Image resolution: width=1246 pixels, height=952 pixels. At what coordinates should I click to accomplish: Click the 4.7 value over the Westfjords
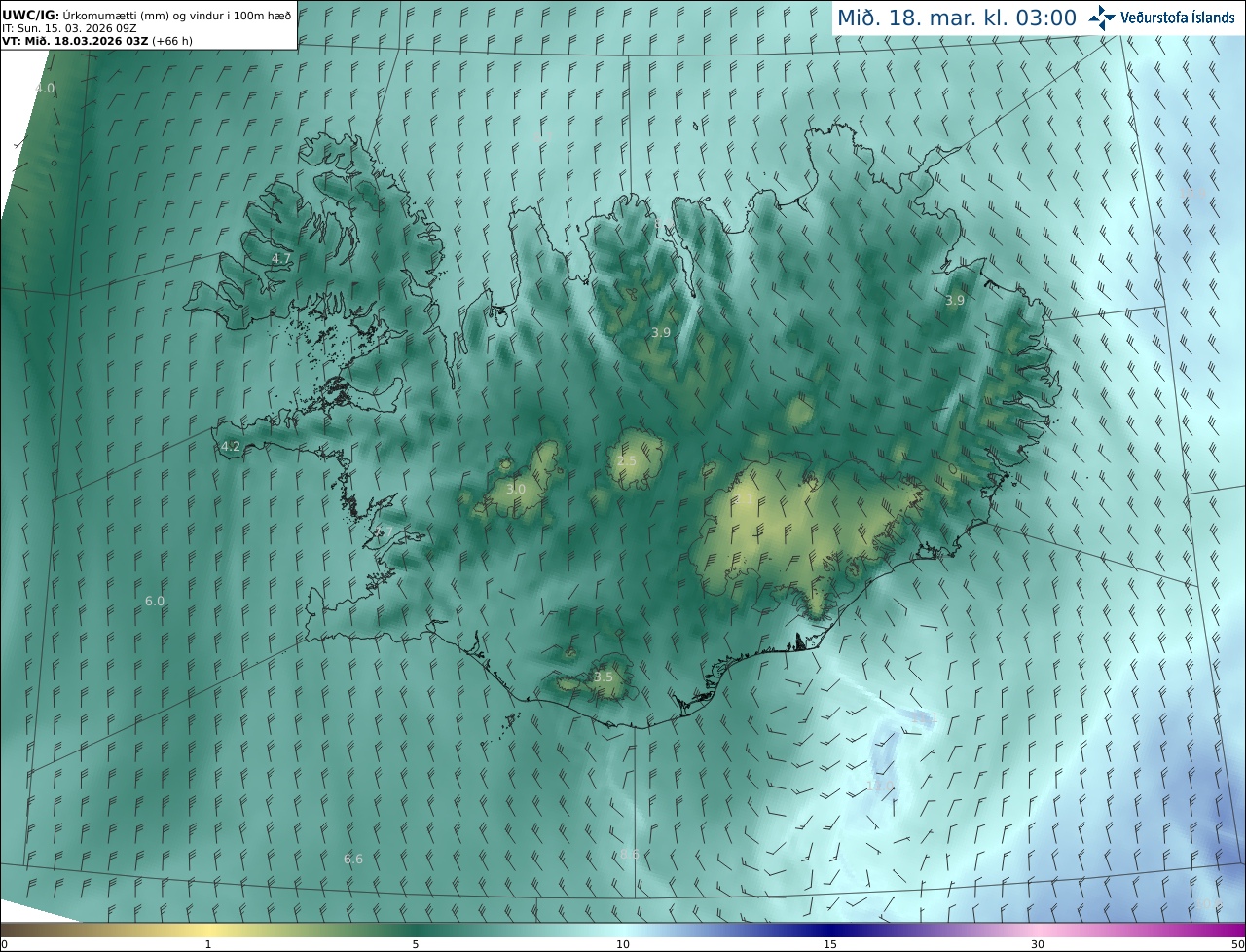pos(281,258)
